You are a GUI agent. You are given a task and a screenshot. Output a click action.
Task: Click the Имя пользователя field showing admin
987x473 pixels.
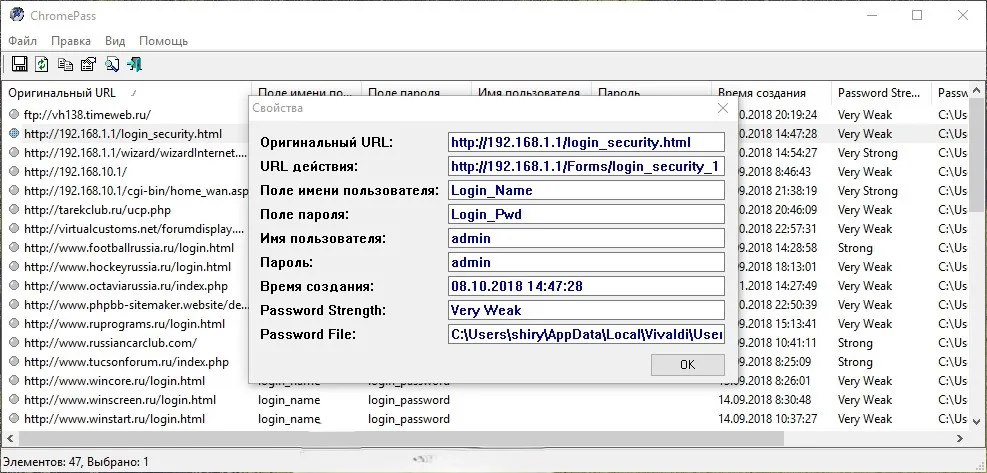[x=586, y=238]
